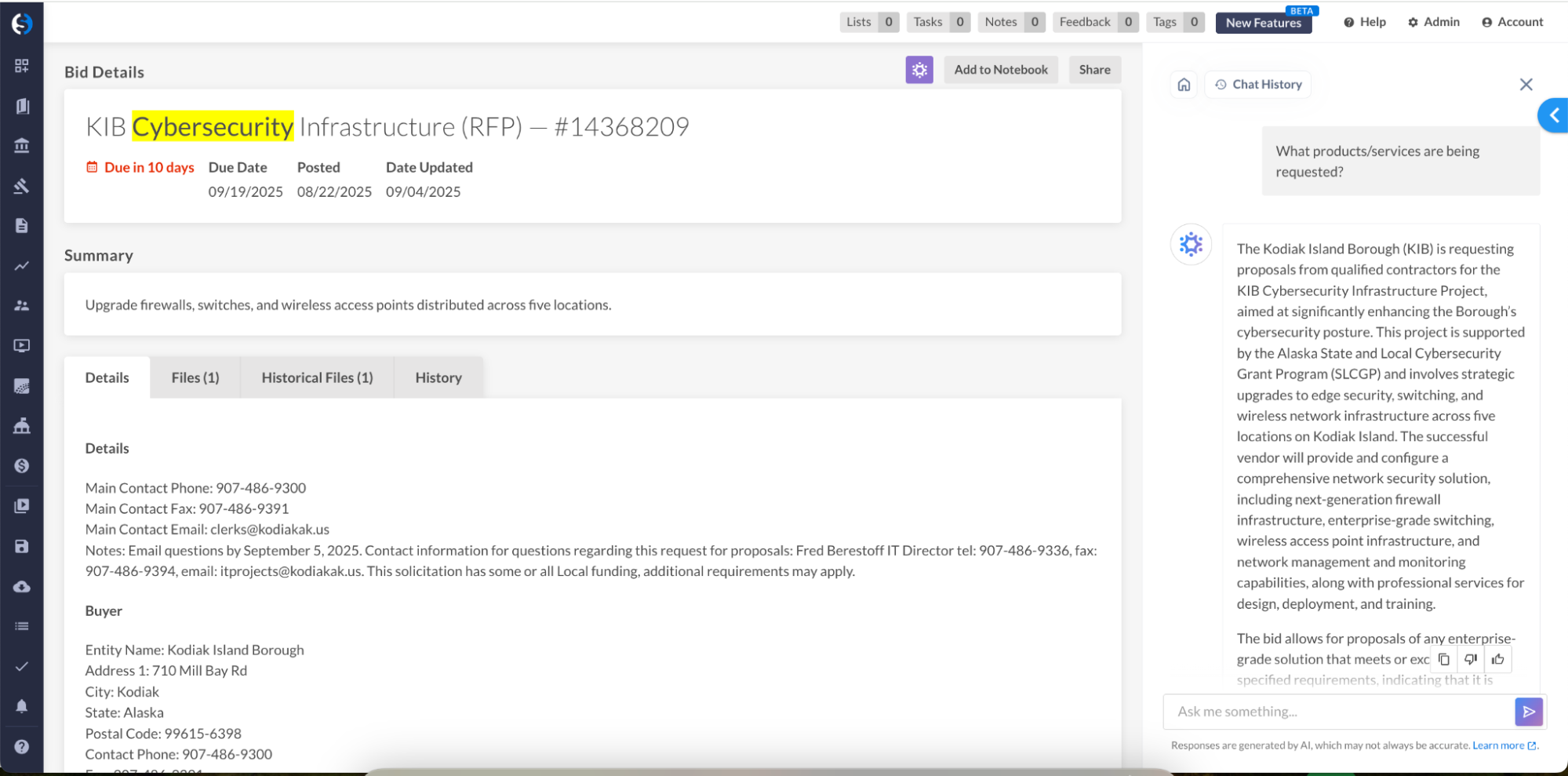Open the gavel icon in sidebar
This screenshot has height=776, width=1568.
click(x=22, y=186)
